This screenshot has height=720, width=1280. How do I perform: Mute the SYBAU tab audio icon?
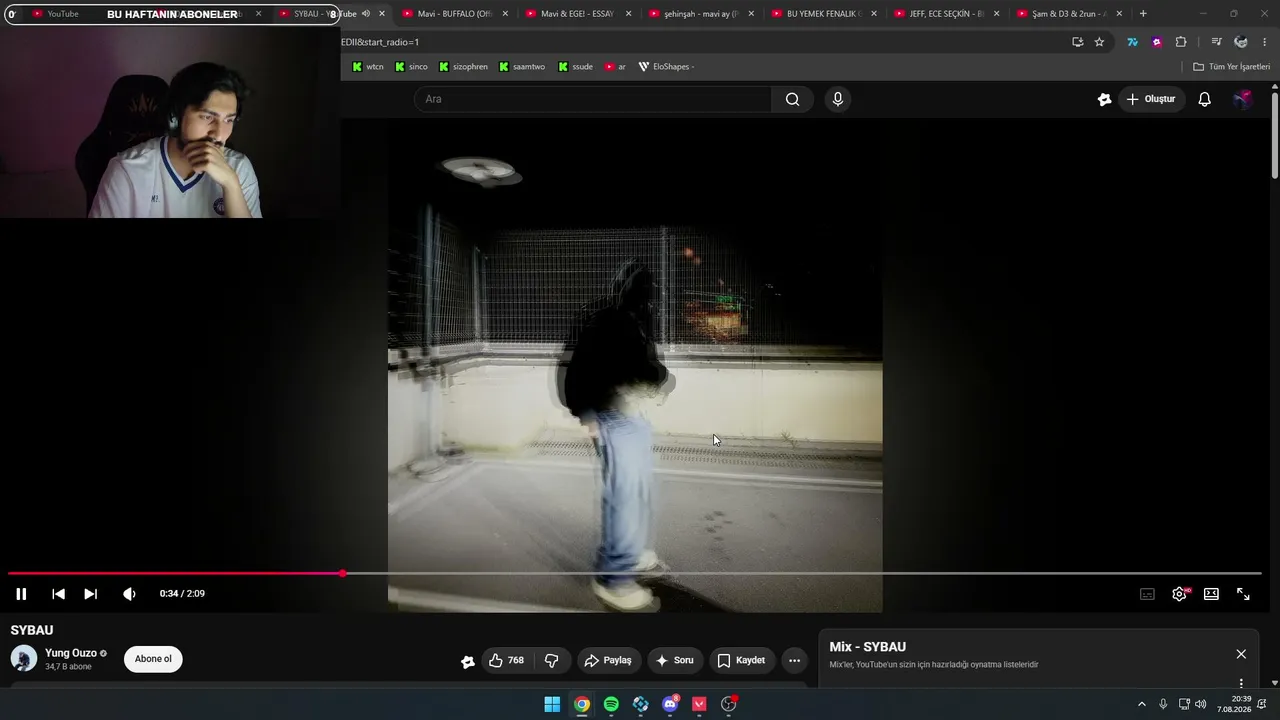[x=366, y=14]
